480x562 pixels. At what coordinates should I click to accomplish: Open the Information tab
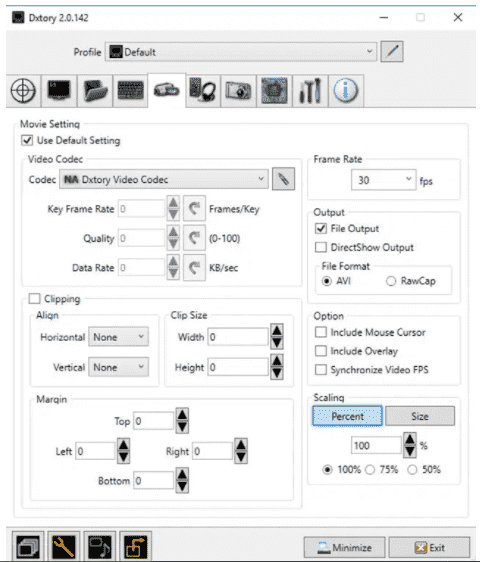(346, 91)
